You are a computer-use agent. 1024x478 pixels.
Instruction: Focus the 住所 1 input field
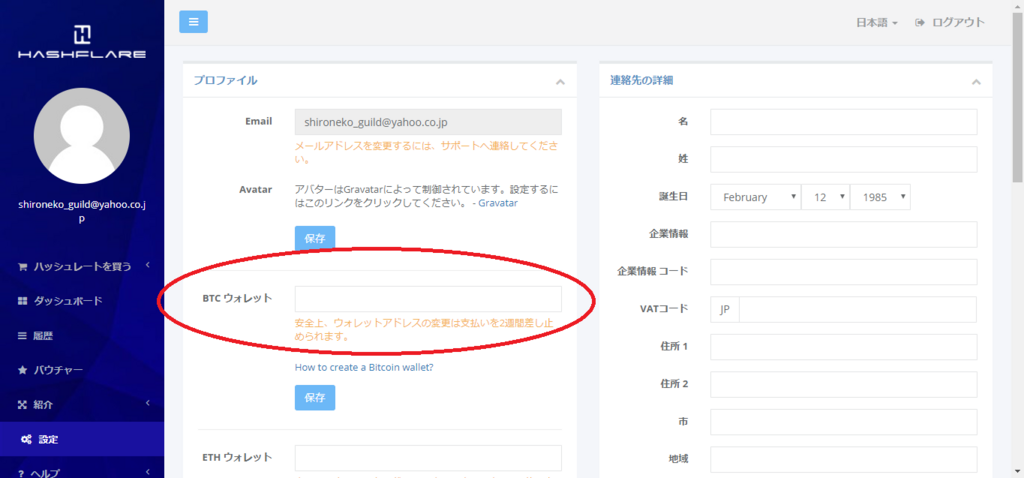point(844,347)
